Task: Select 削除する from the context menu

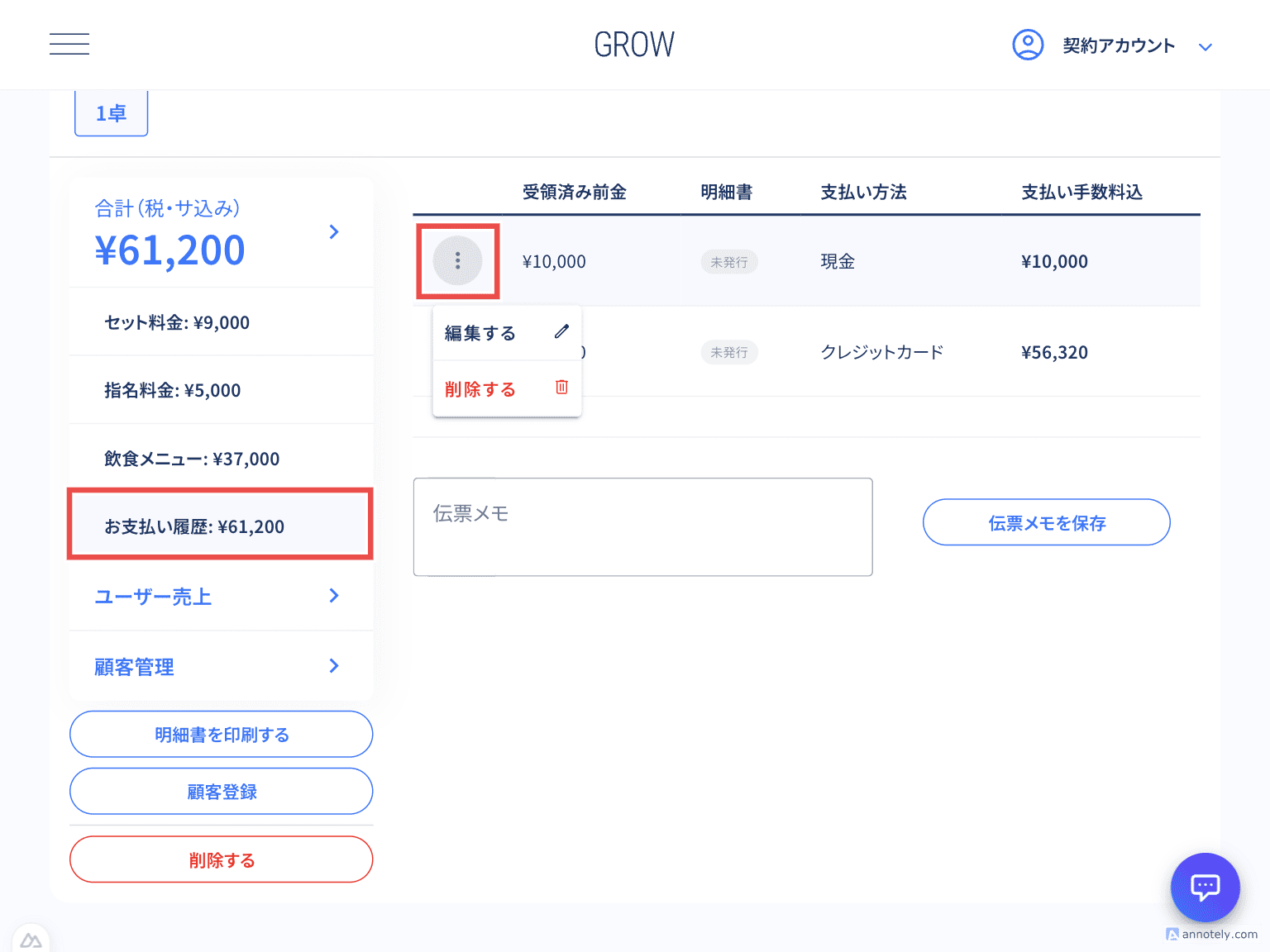Action: (480, 389)
